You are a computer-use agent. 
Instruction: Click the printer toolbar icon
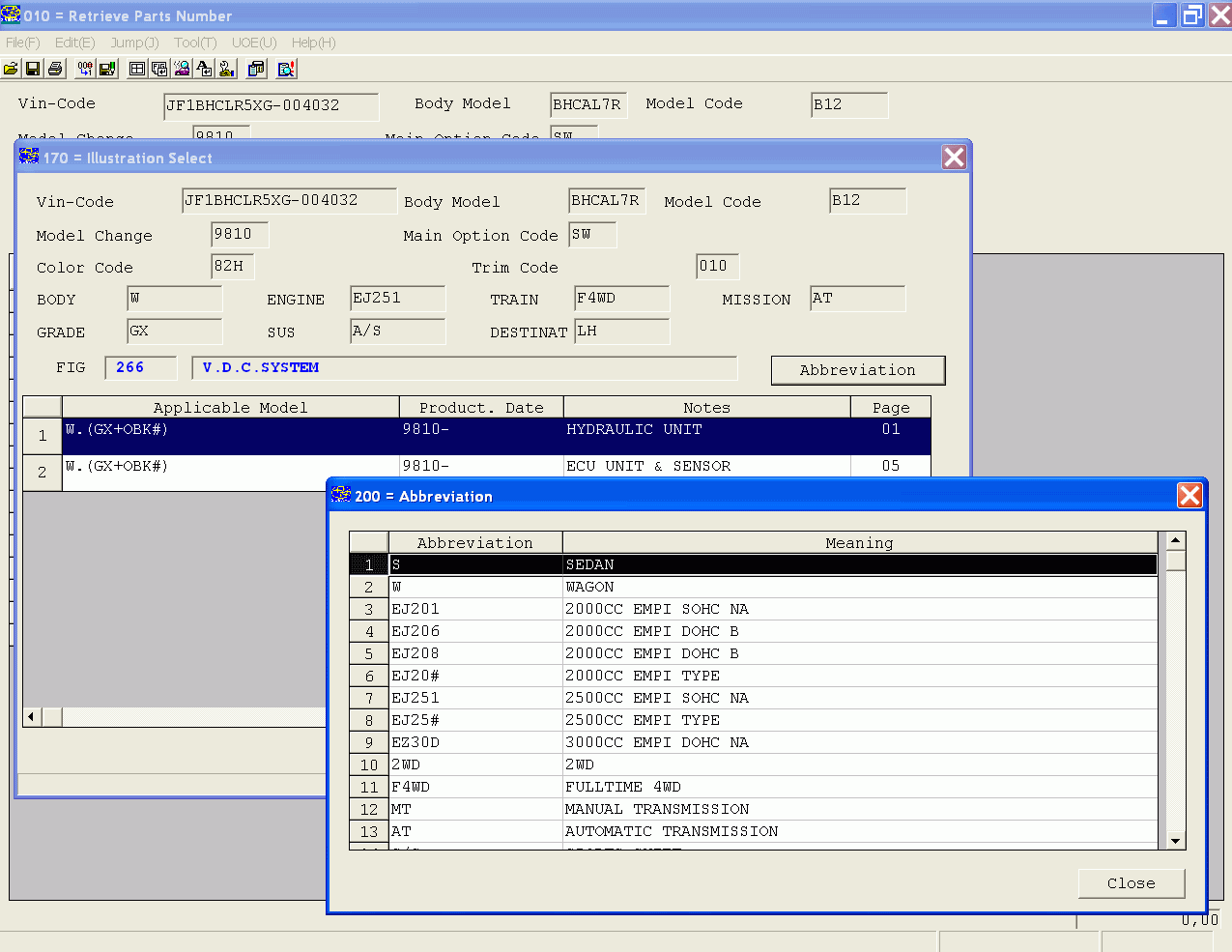pyautogui.click(x=55, y=69)
